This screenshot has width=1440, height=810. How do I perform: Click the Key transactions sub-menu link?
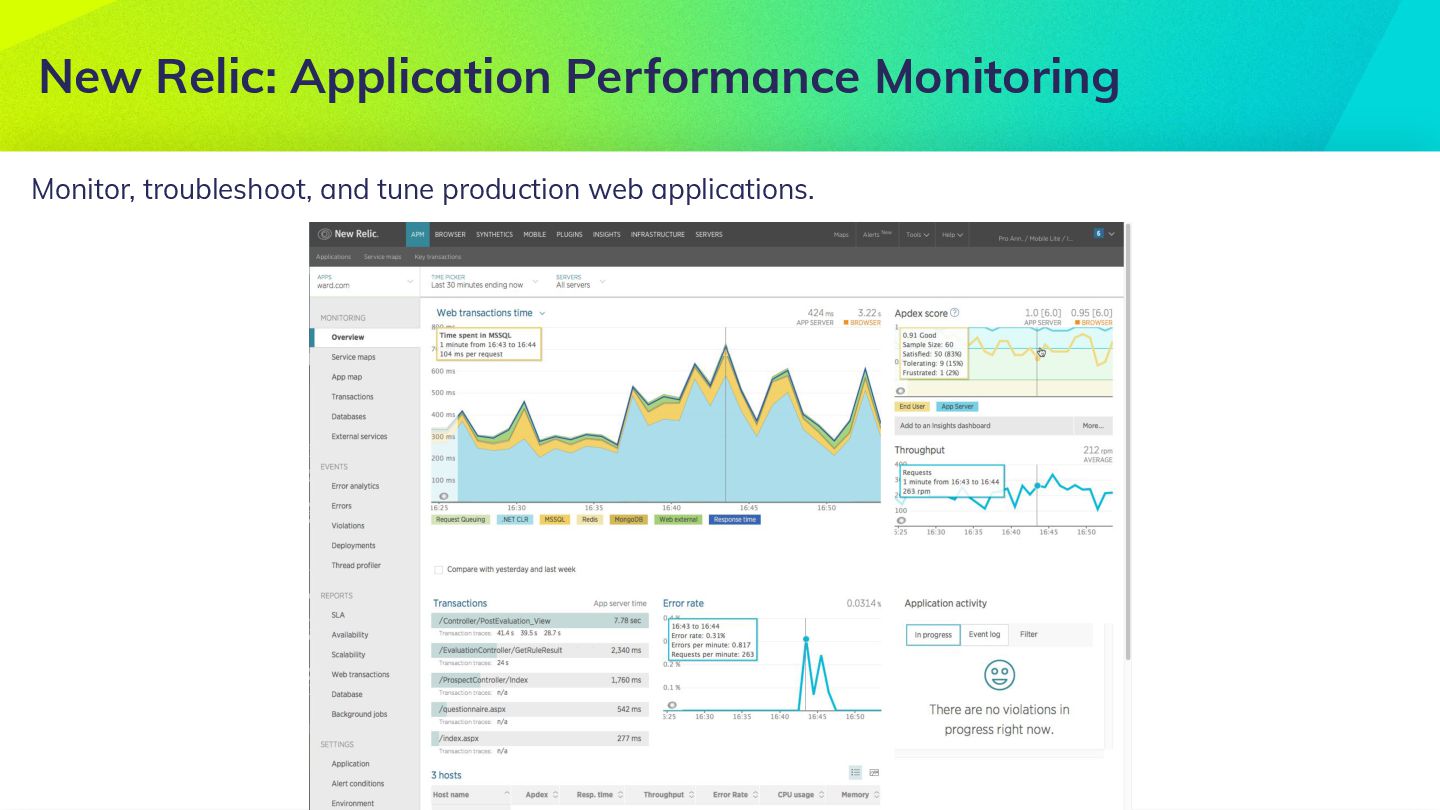click(438, 257)
